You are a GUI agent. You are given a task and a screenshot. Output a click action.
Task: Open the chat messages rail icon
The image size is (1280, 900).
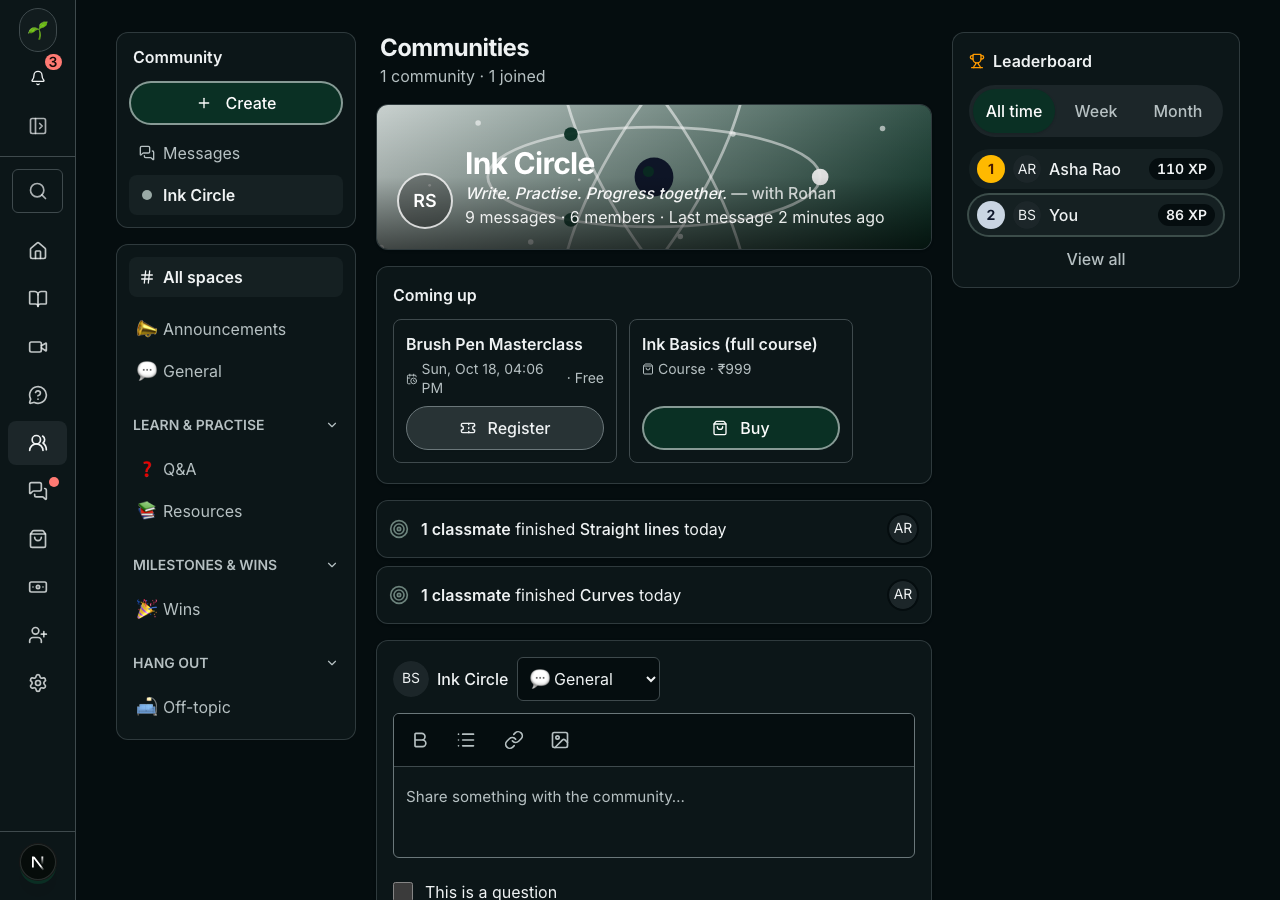click(x=38, y=491)
